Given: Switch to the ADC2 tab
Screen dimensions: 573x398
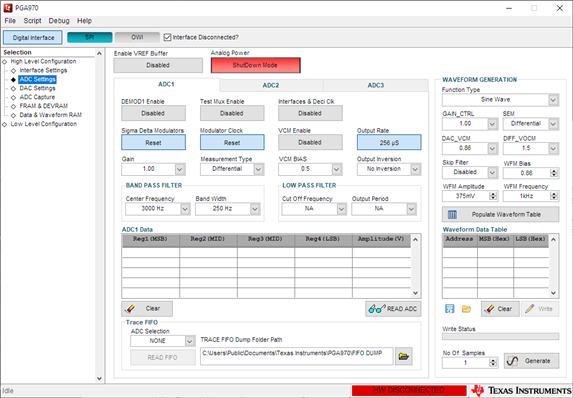Looking at the screenshot, I should point(271,85).
